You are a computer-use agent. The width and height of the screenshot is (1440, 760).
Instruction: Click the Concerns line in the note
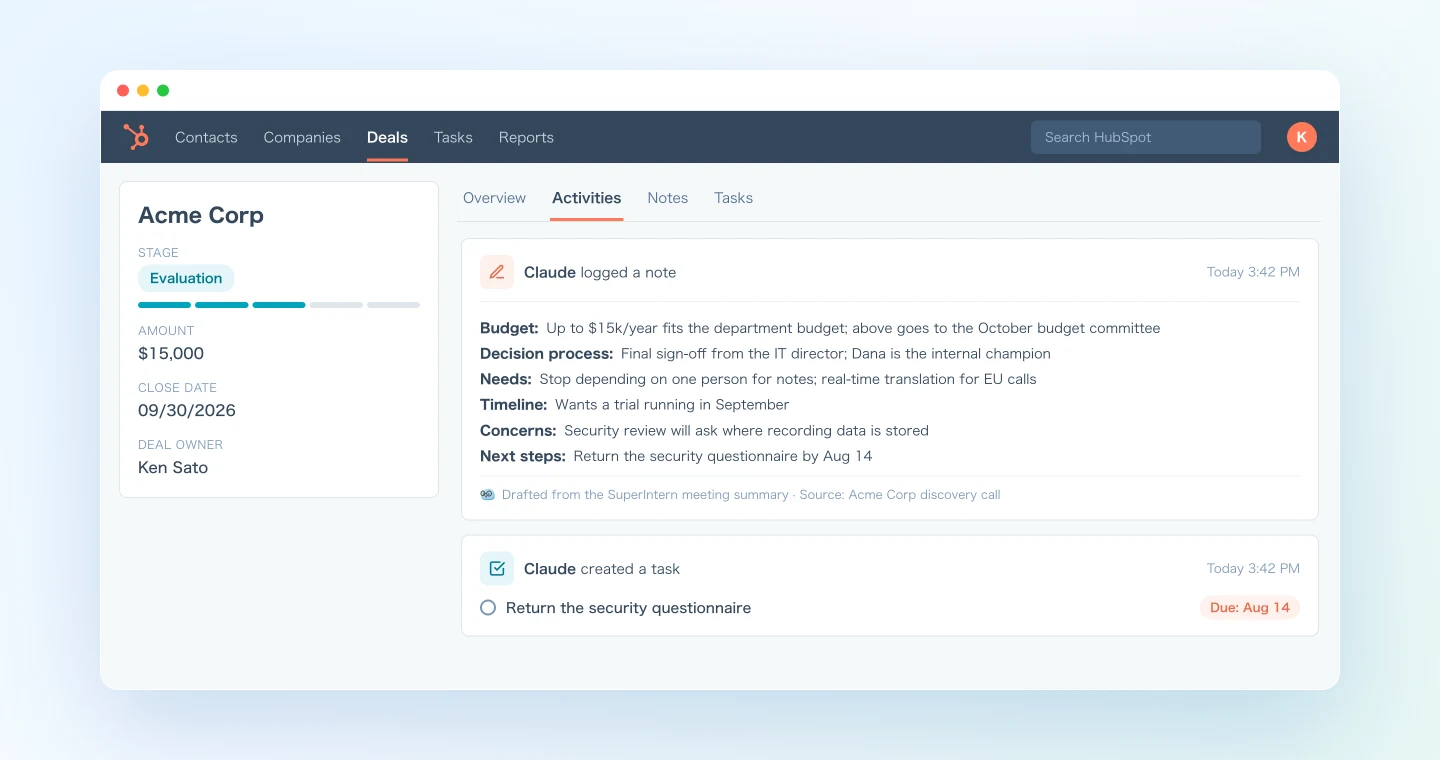pos(704,431)
